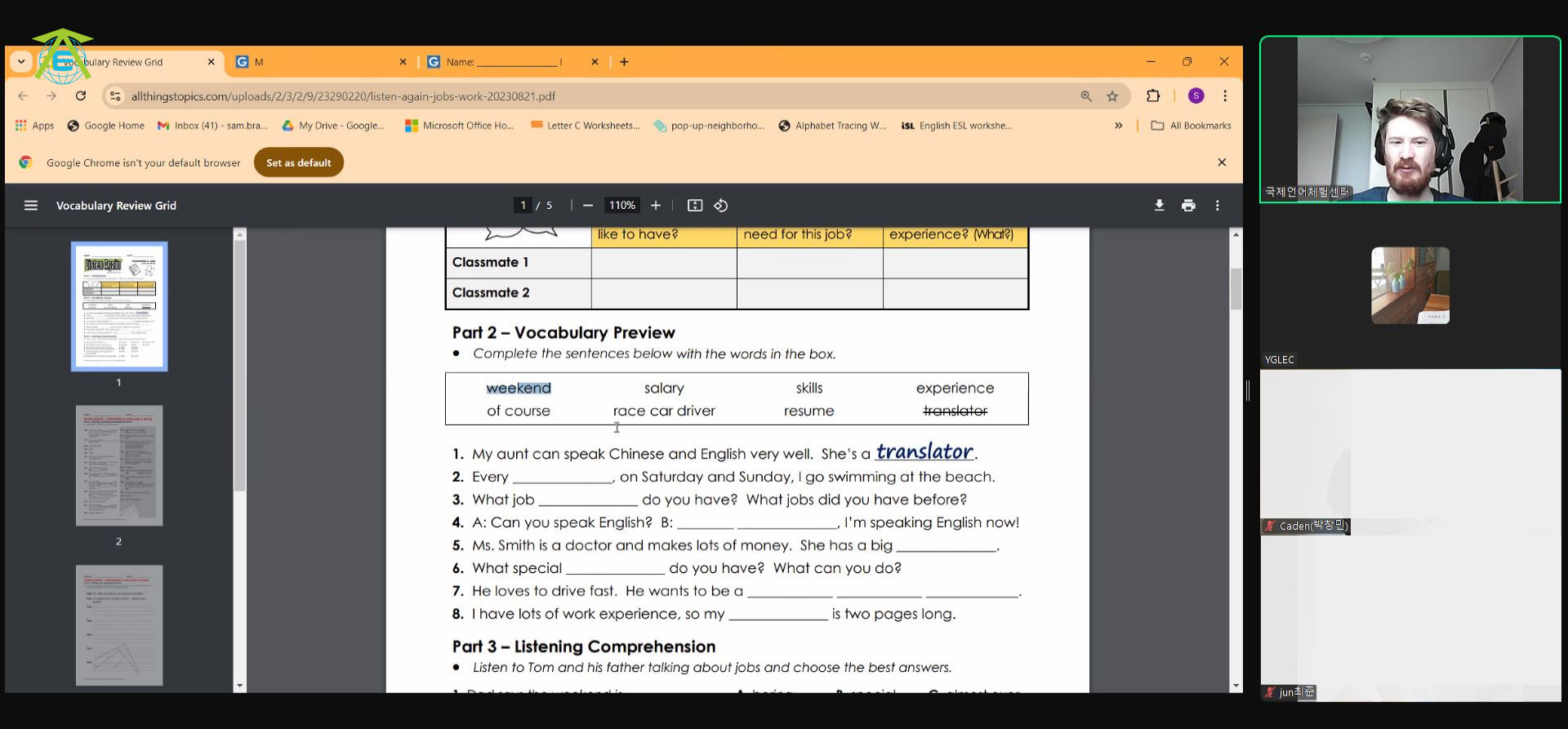Close the tab titled M
Screen dimensions: 1568x729
(x=403, y=62)
